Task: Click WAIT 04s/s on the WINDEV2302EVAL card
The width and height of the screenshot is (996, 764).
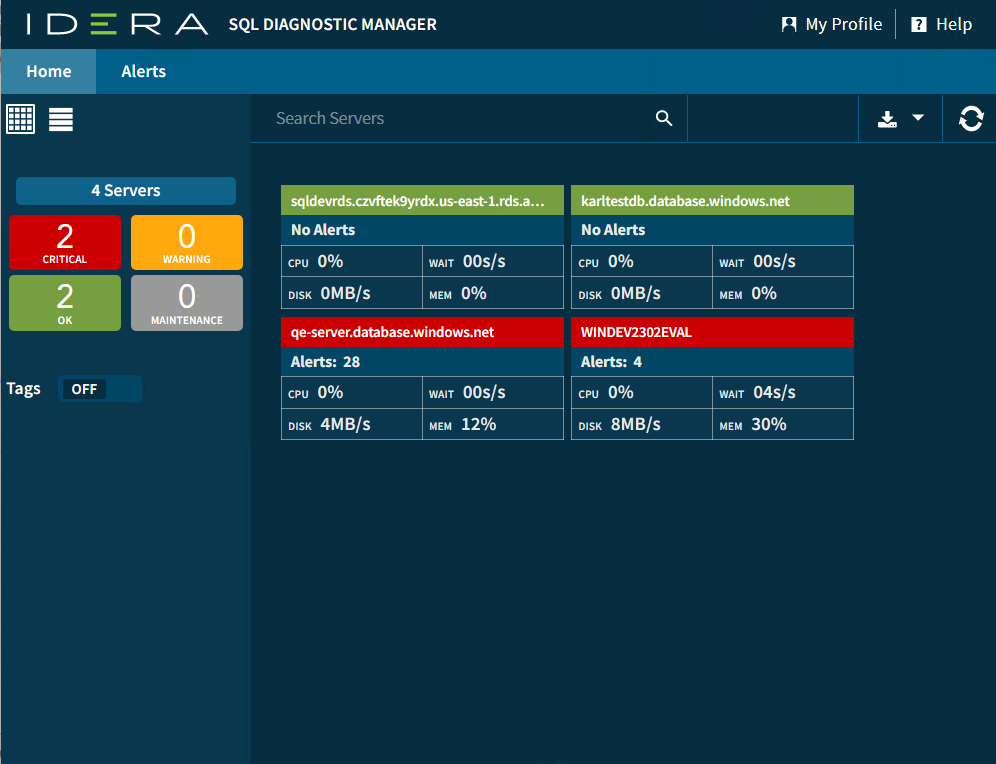Action: tap(783, 392)
